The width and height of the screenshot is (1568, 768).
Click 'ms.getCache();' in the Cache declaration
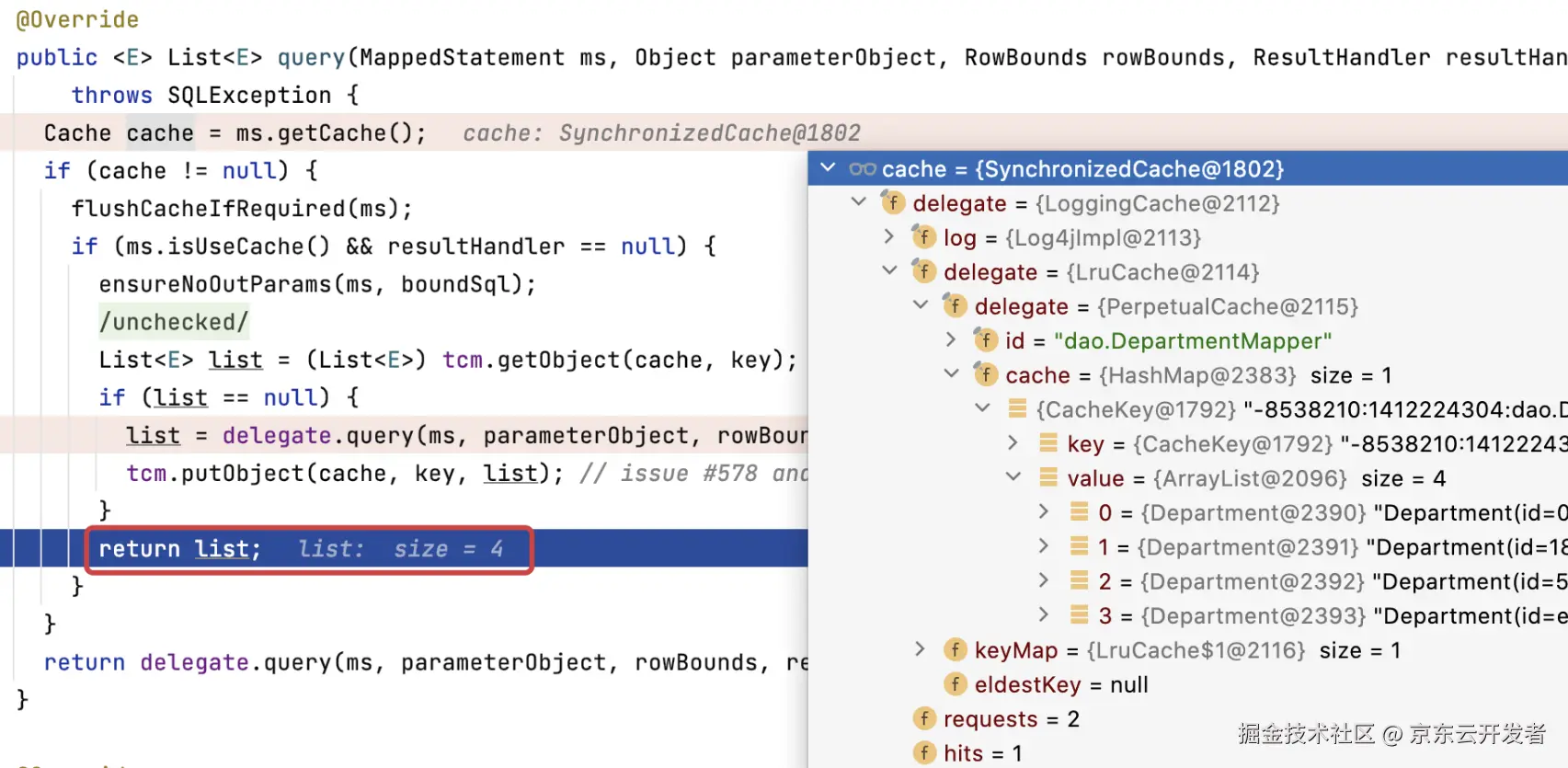[x=331, y=133]
